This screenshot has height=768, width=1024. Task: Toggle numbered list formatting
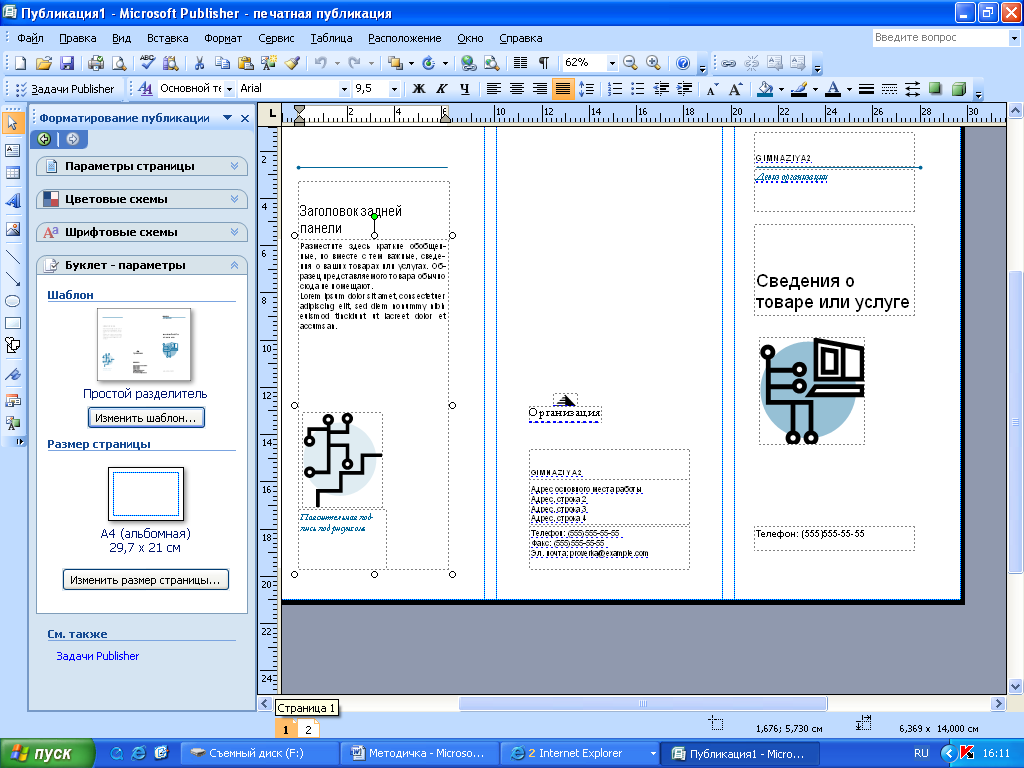pos(615,89)
